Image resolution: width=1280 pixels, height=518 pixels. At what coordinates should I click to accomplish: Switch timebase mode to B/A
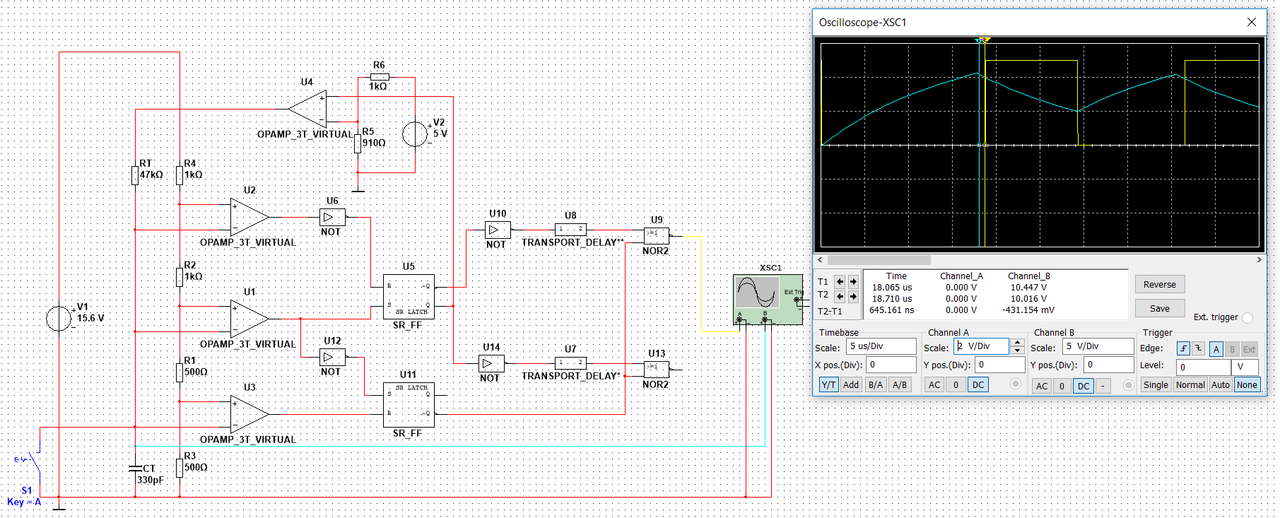point(875,384)
